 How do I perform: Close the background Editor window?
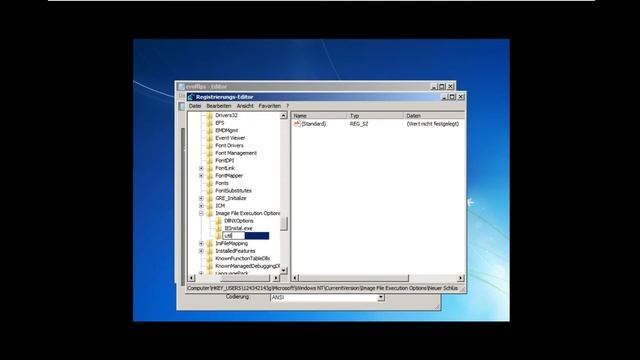[451, 87]
